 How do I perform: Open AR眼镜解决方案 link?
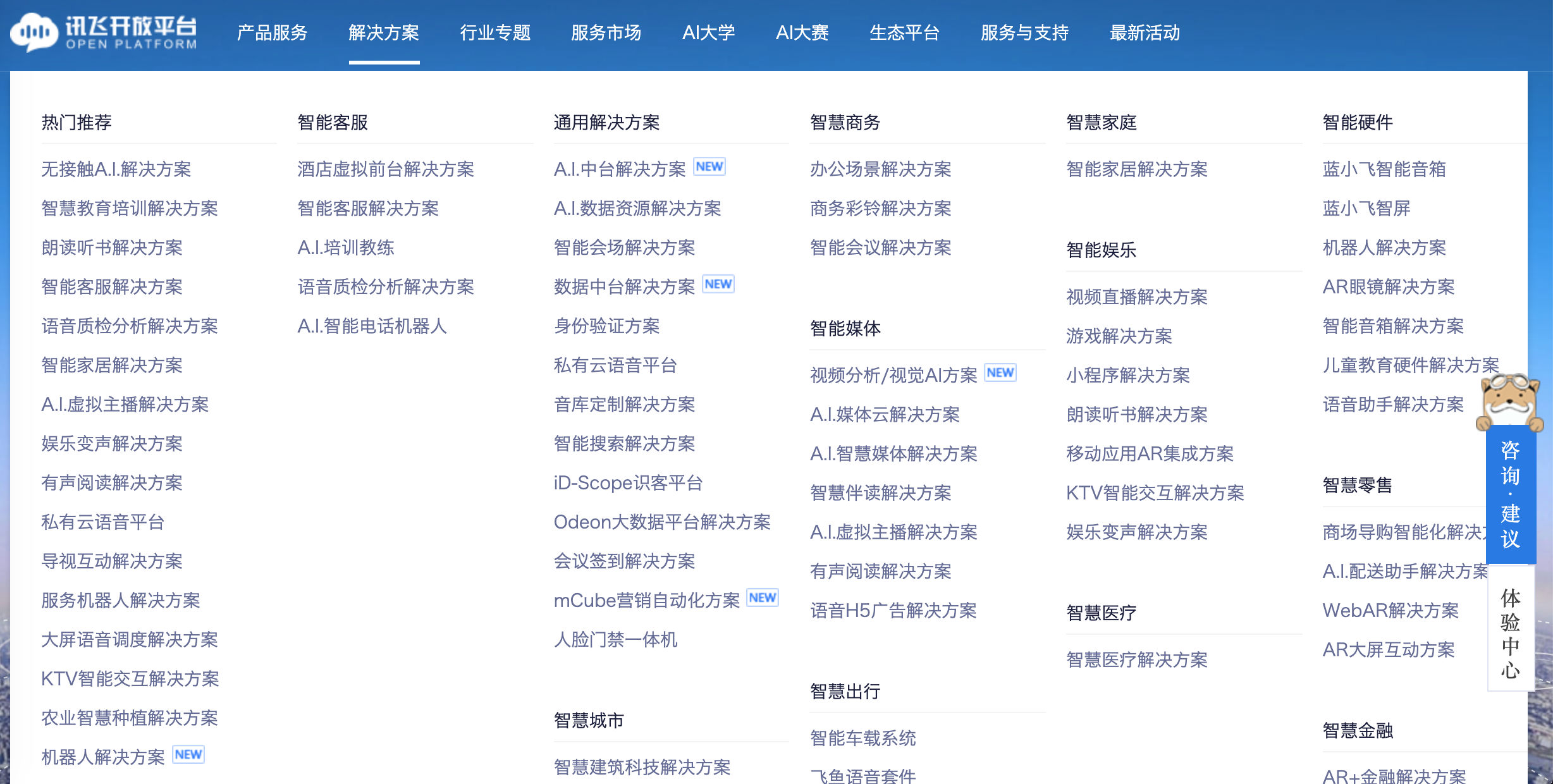(x=1389, y=287)
